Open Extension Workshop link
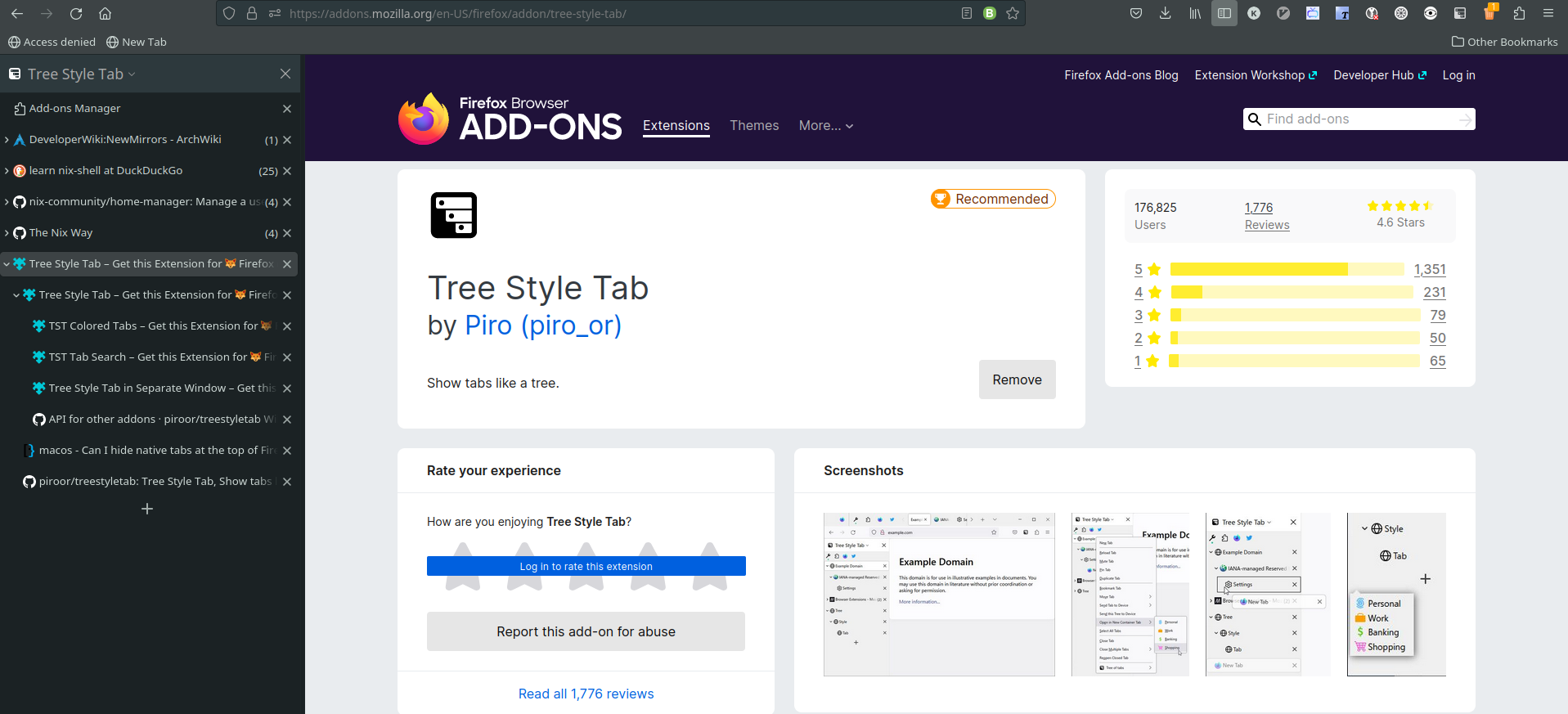Viewport: 1568px width, 714px height. coord(1256,75)
